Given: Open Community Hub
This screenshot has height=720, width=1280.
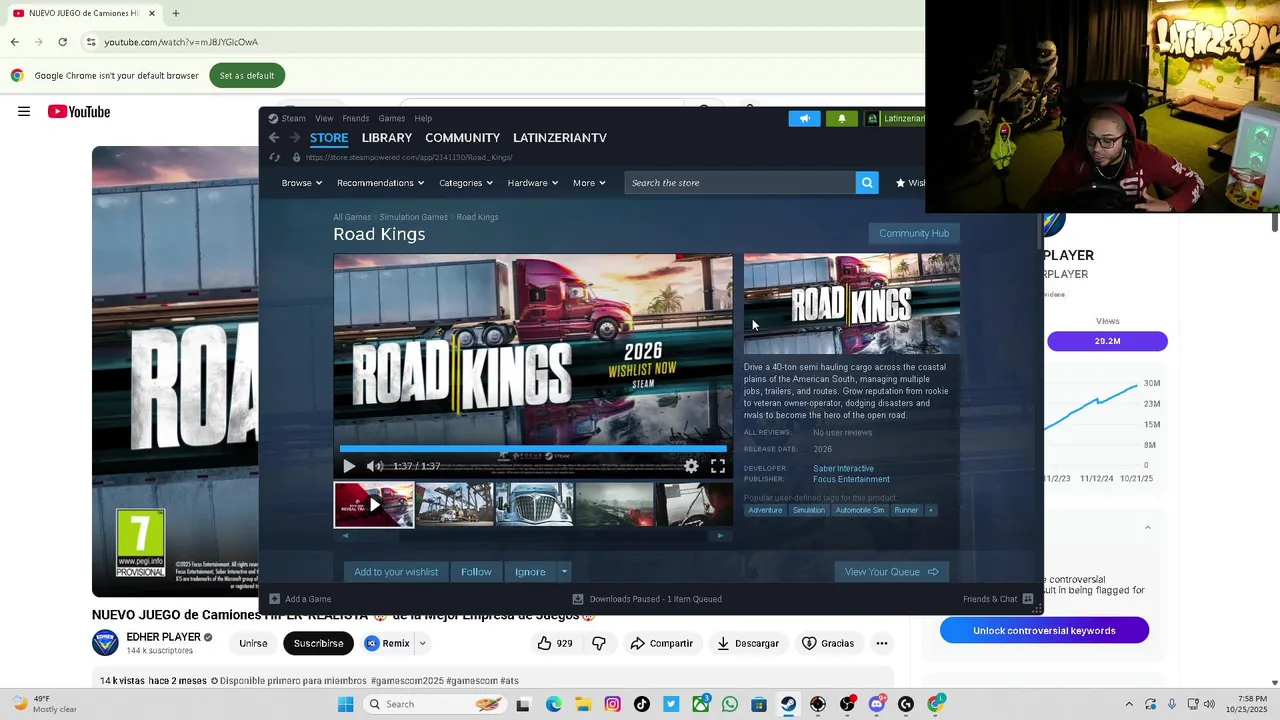Looking at the screenshot, I should (x=914, y=233).
